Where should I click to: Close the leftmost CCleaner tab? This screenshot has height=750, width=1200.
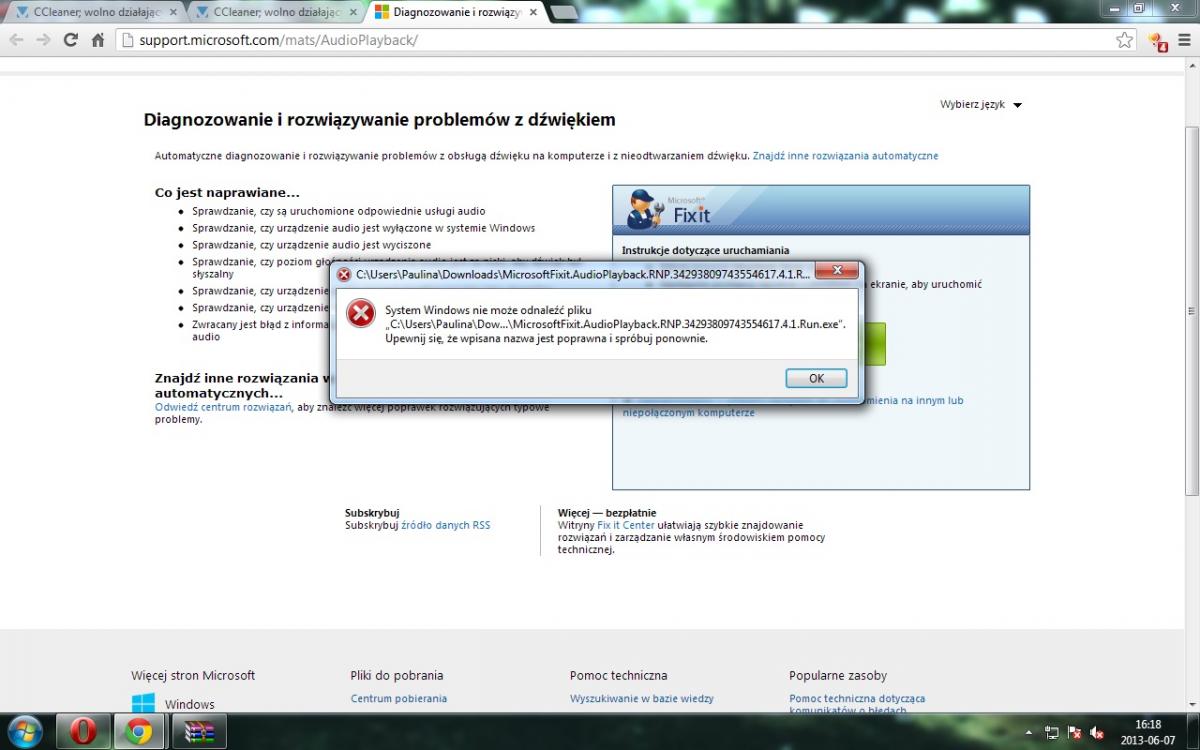tap(172, 12)
